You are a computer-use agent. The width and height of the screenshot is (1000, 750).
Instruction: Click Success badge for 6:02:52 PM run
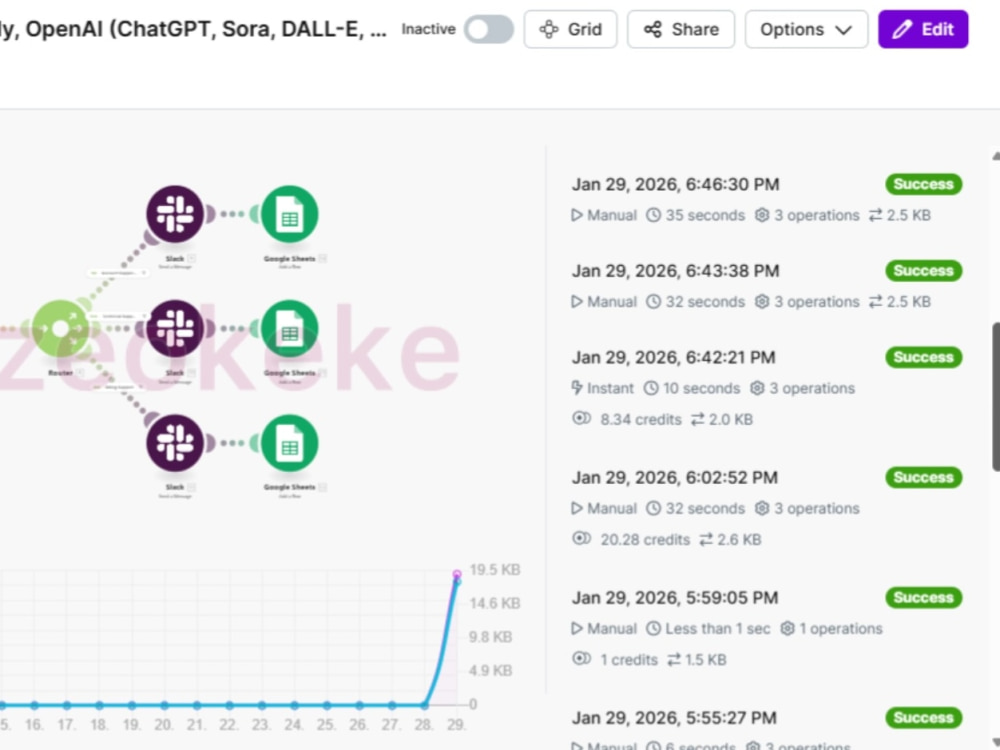923,478
